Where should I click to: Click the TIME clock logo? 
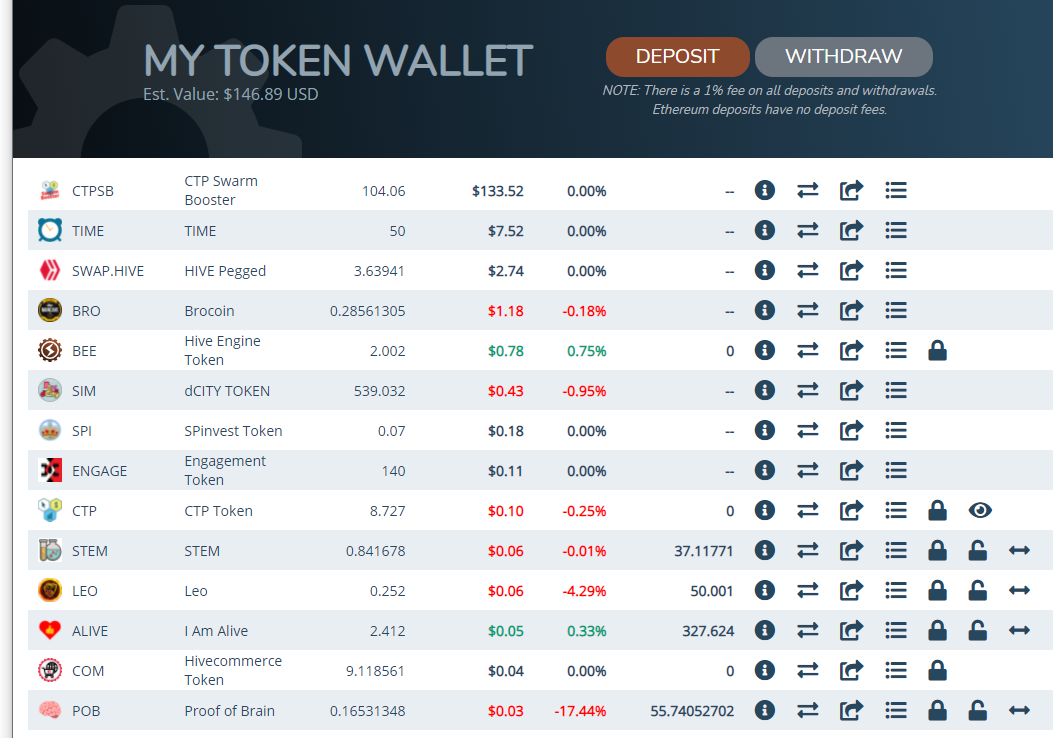pos(50,230)
